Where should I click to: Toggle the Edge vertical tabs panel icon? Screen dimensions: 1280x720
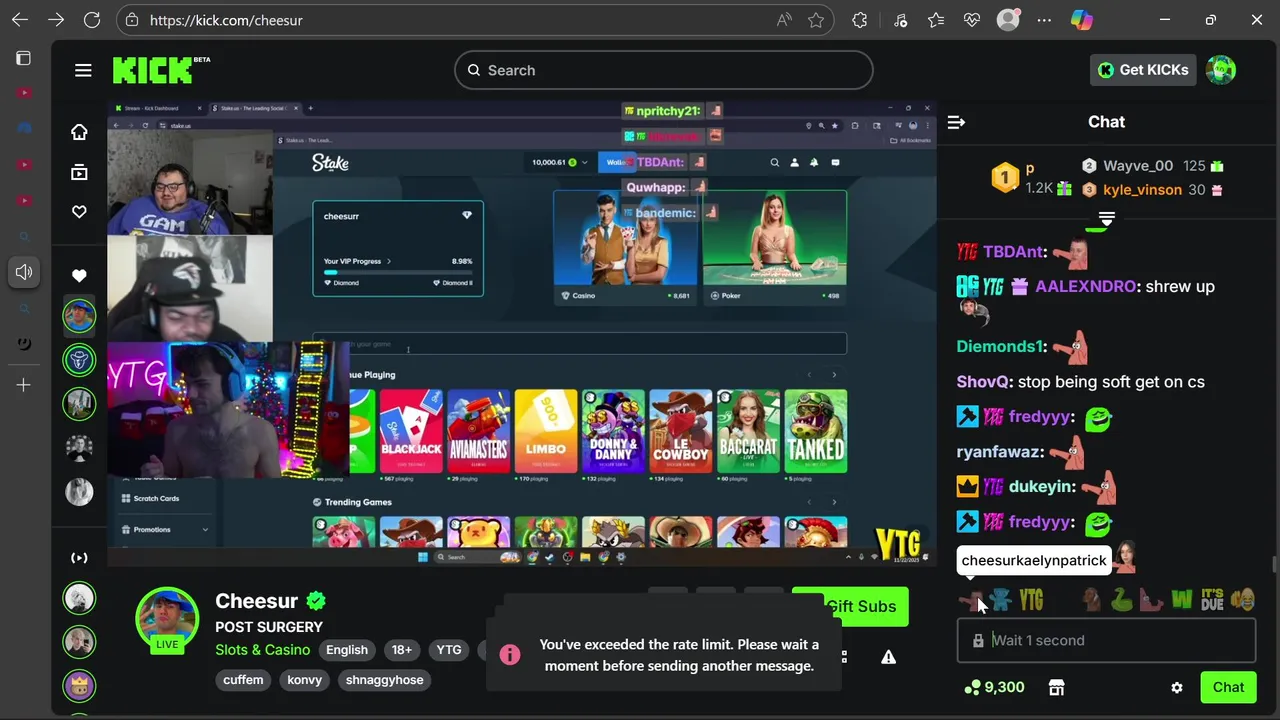pos(24,59)
